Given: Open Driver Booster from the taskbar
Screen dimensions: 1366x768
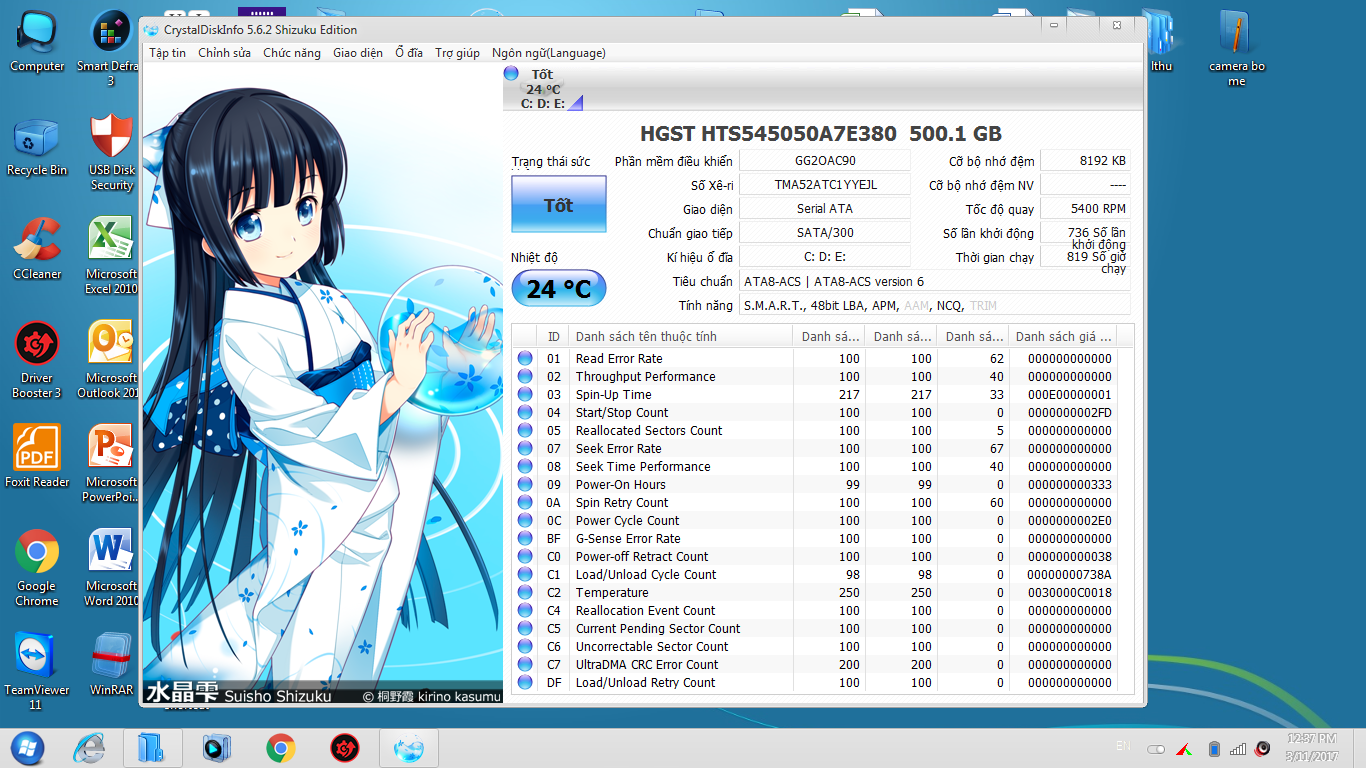Looking at the screenshot, I should click(x=344, y=747).
